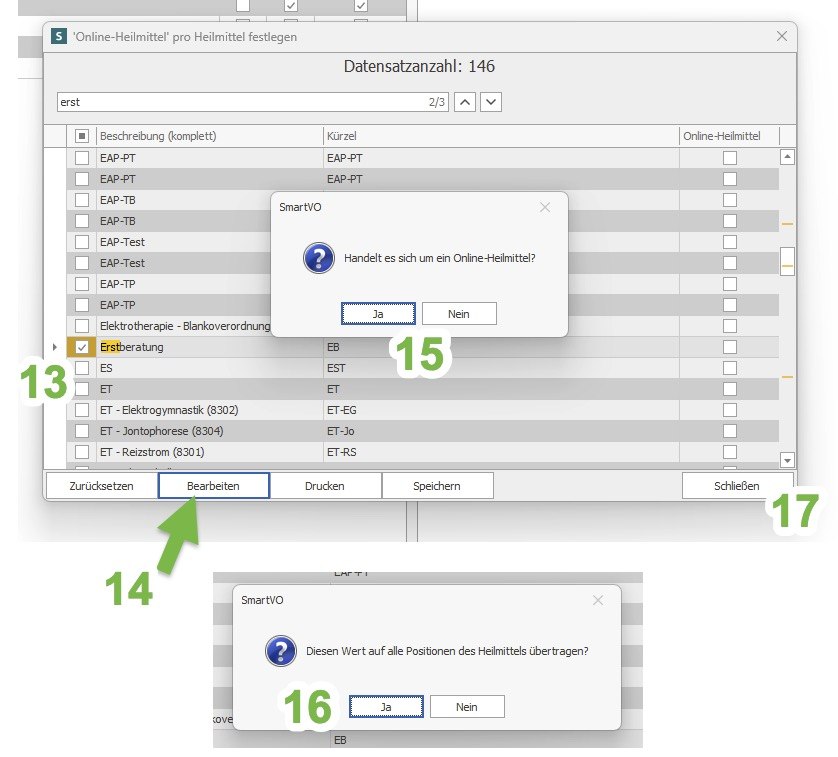The width and height of the screenshot is (838, 757).
Task: Click the SmartVO app icon in title bar
Action: [57, 37]
